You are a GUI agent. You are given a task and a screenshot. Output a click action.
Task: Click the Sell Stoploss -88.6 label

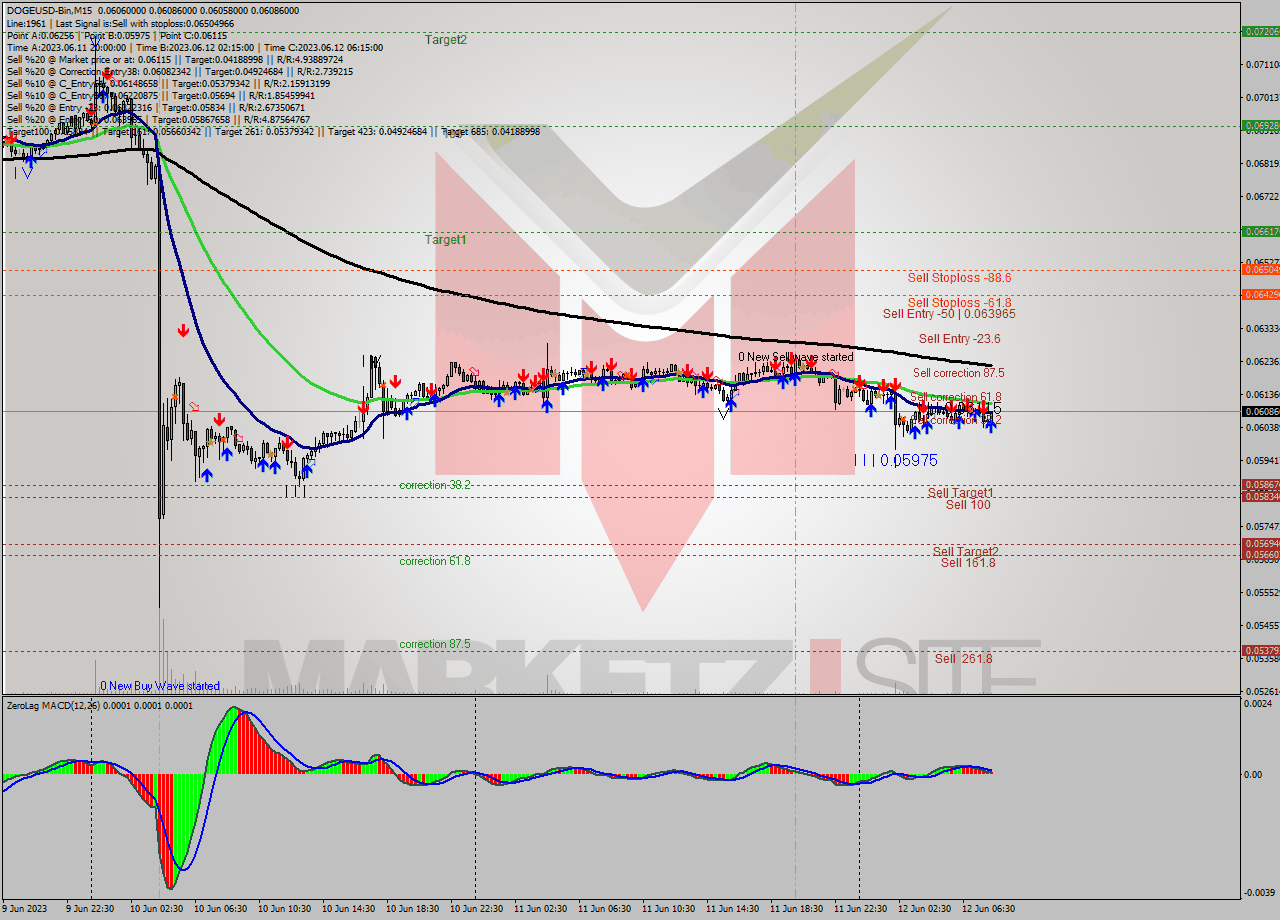pos(959,278)
